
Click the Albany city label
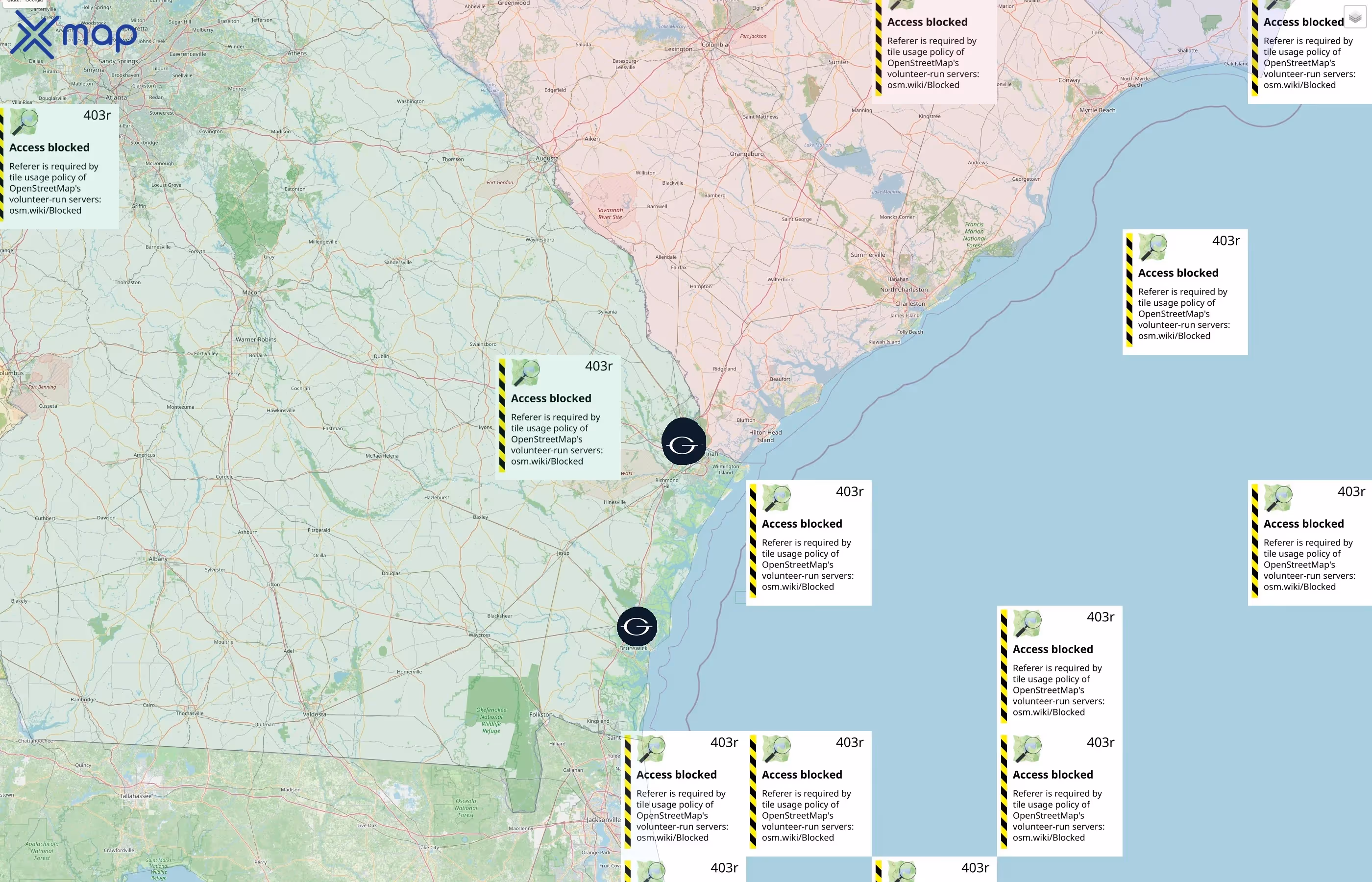coord(158,559)
